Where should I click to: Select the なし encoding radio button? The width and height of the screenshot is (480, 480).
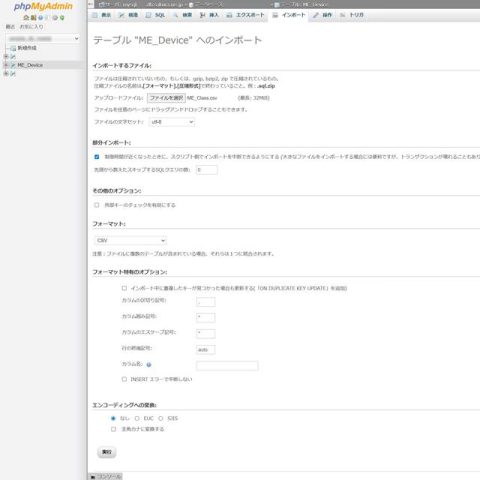point(113,418)
